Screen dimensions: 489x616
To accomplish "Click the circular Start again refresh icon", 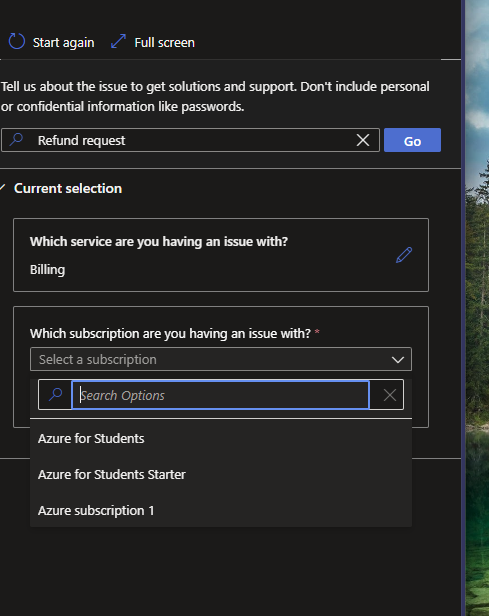I will coord(16,42).
